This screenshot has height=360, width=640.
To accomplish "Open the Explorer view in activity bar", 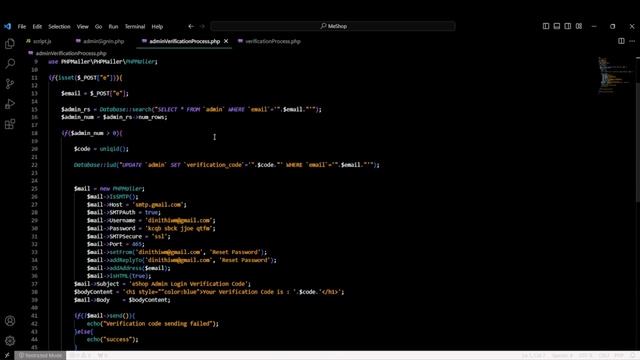I will [10, 44].
